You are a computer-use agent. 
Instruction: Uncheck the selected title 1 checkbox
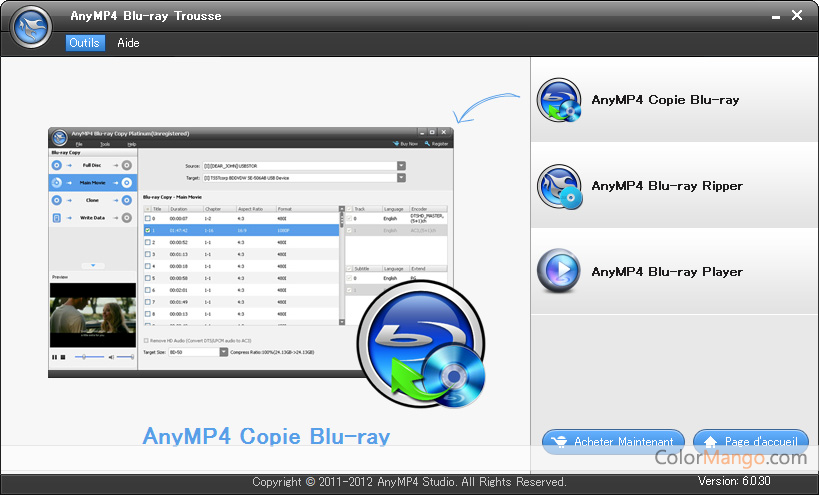point(148,230)
